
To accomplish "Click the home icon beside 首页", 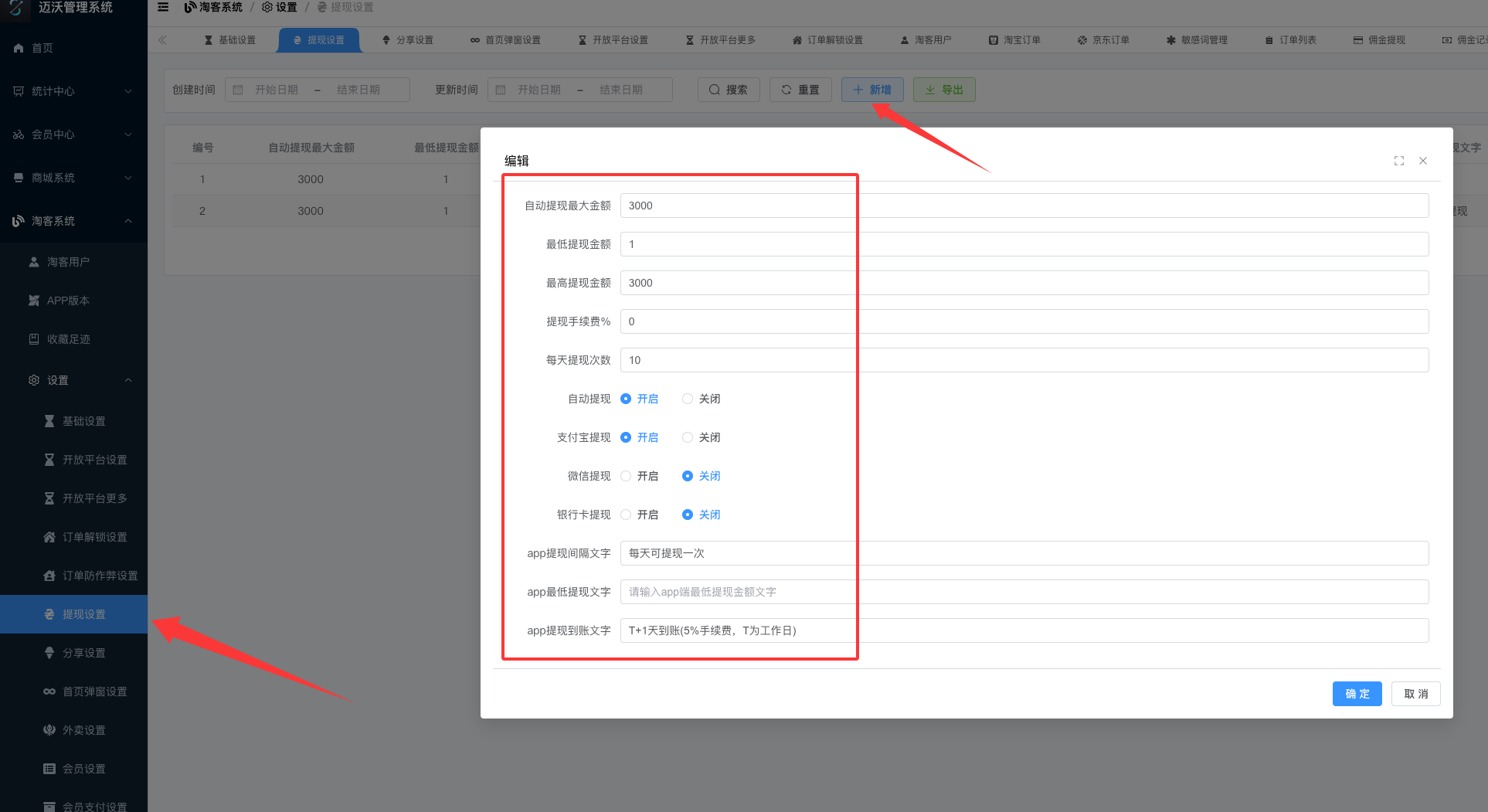I will pos(19,48).
